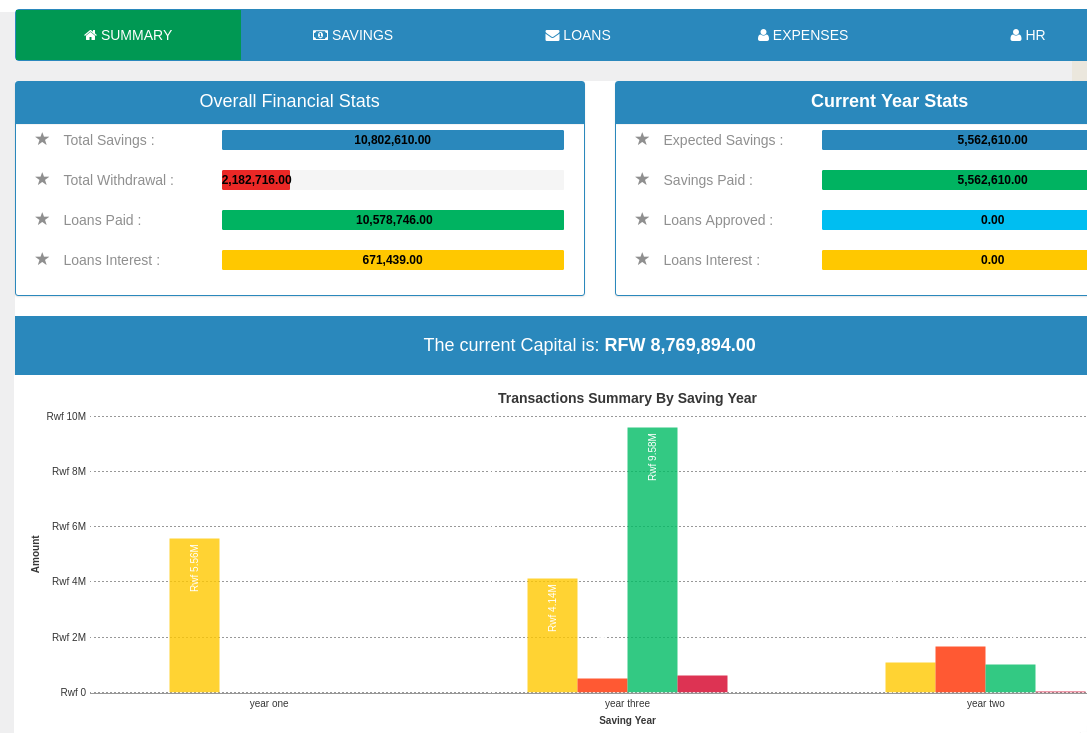Click the star icon next to Loans Paid
Image resolution: width=1087 pixels, height=733 pixels.
(x=42, y=220)
